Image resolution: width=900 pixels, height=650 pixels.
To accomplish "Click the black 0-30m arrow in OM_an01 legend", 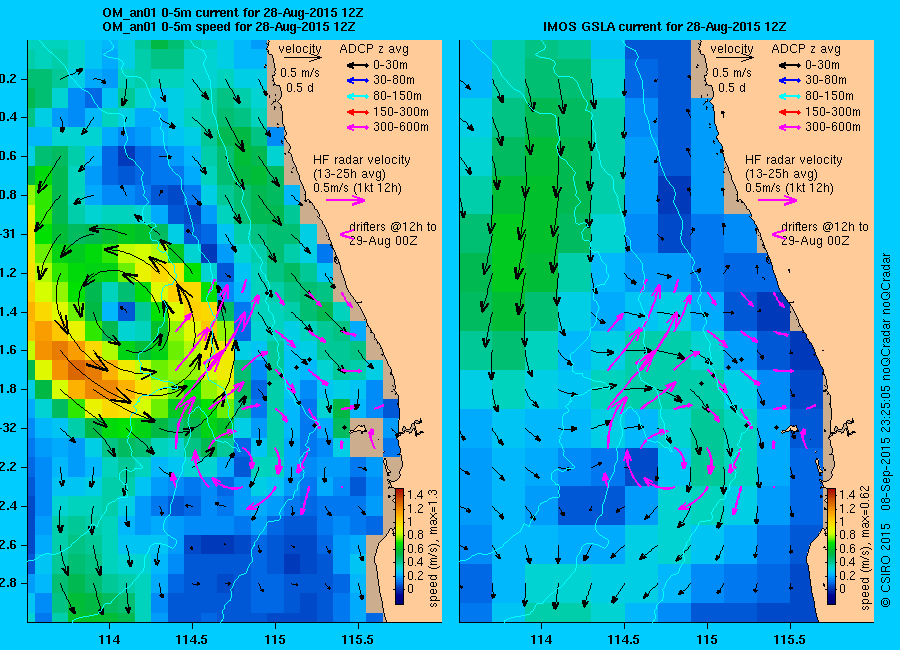I will coord(356,65).
